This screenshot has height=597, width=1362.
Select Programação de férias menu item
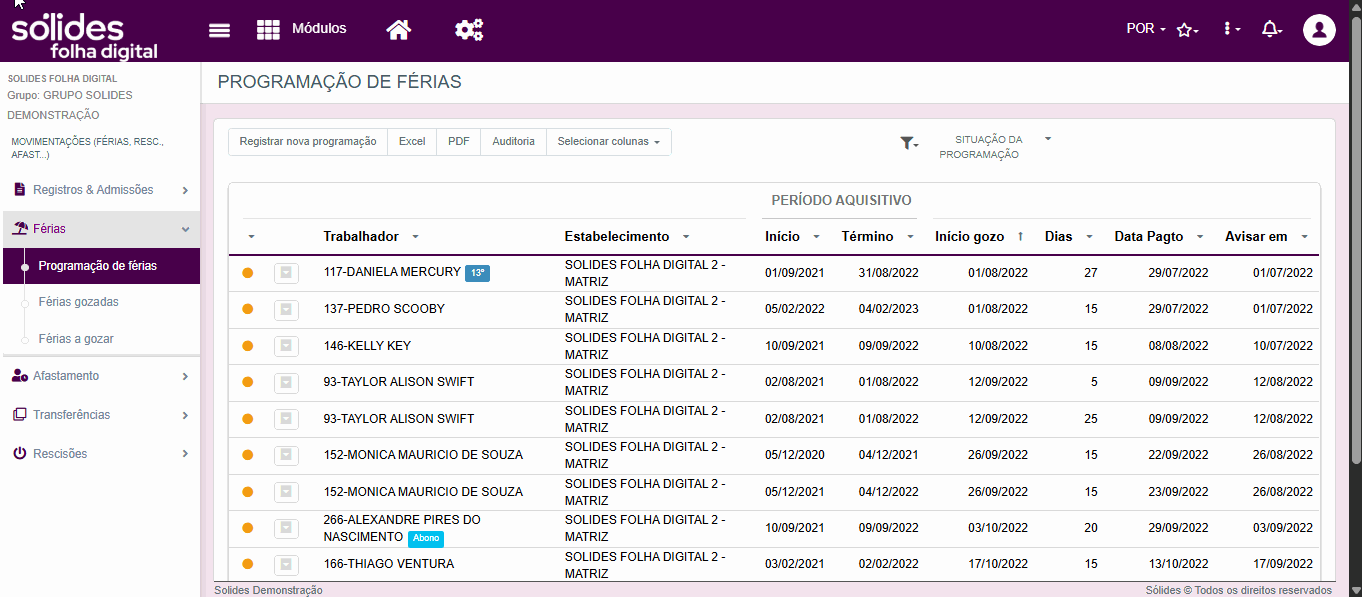pyautogui.click(x=100, y=266)
